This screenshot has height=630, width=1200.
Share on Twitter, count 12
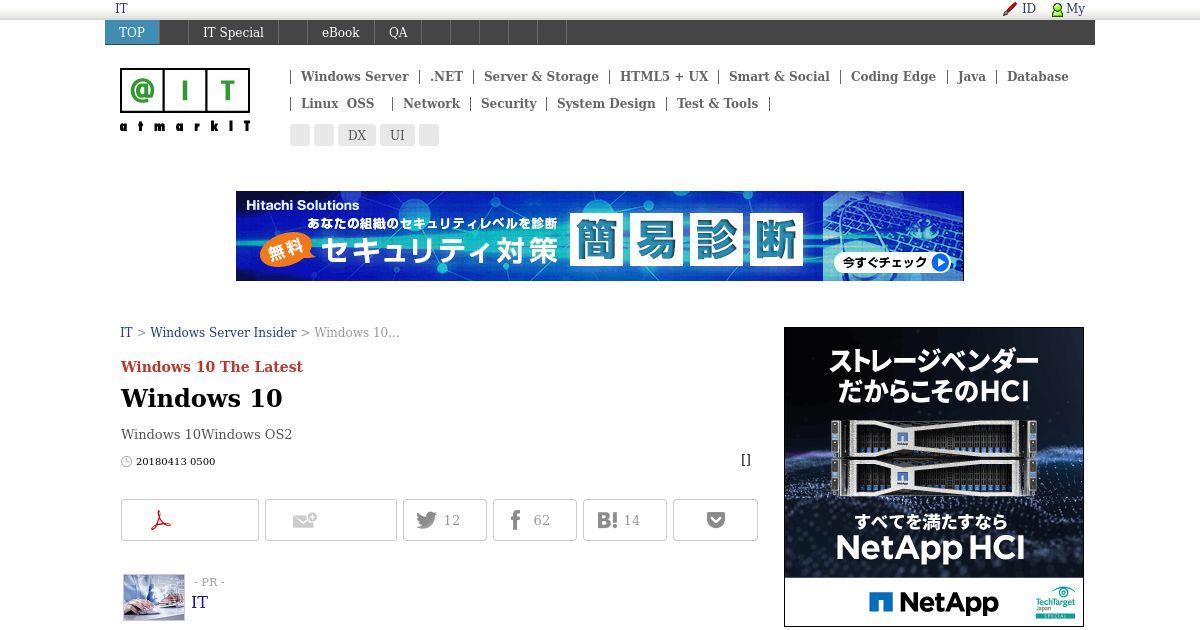click(445, 520)
